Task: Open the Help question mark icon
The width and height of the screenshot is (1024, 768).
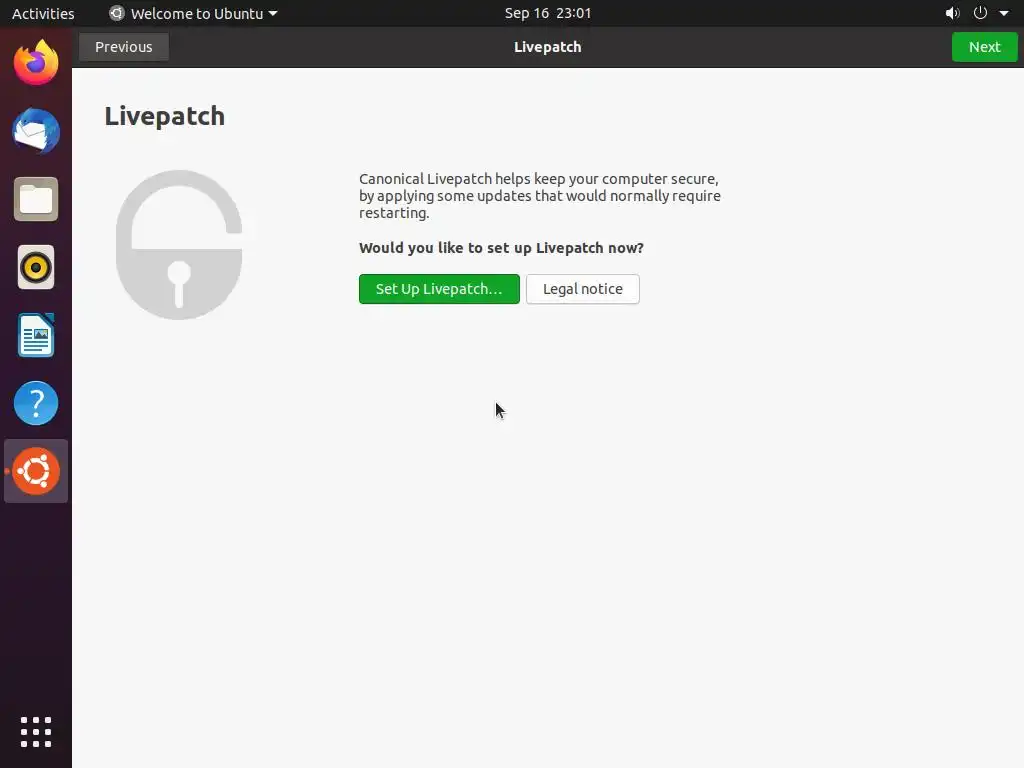Action: [36, 403]
